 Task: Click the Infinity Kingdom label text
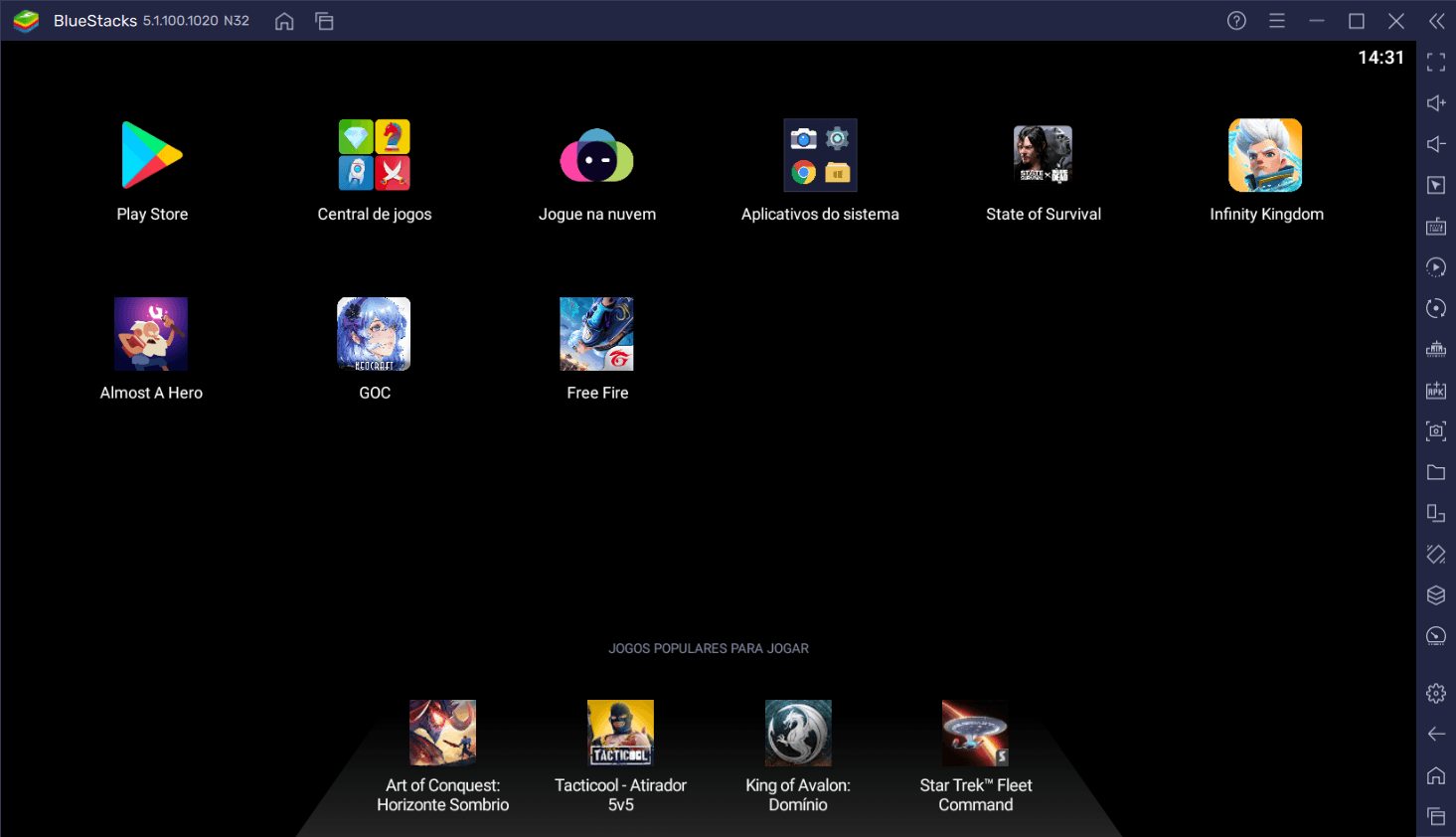[x=1266, y=215]
